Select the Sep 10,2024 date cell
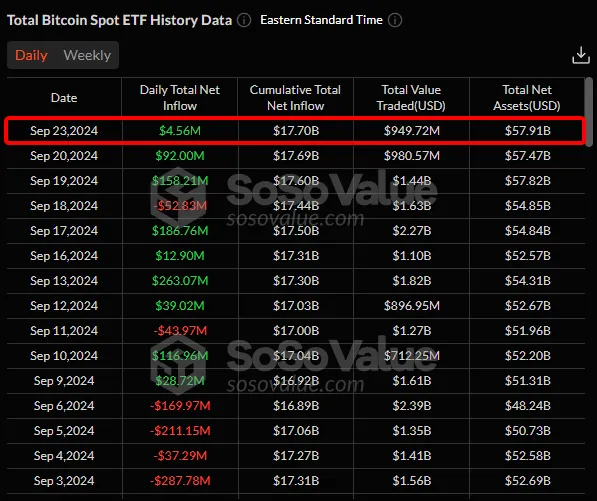597x501 pixels. coord(64,356)
